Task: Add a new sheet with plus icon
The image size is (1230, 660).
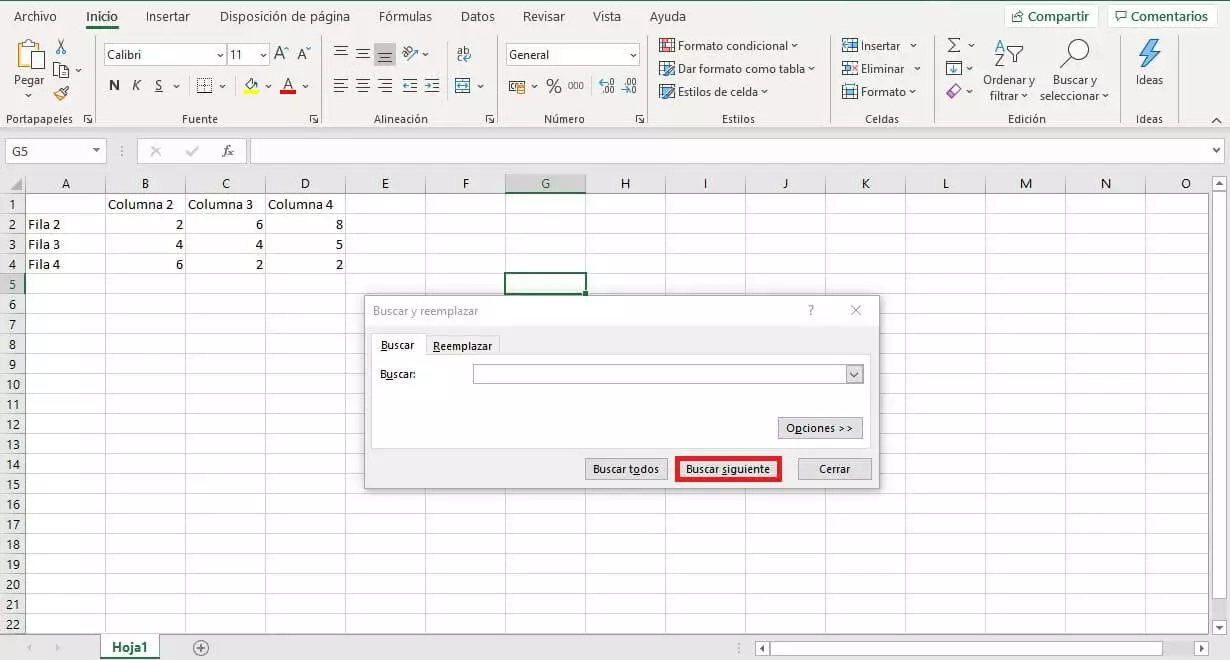Action: (x=201, y=648)
